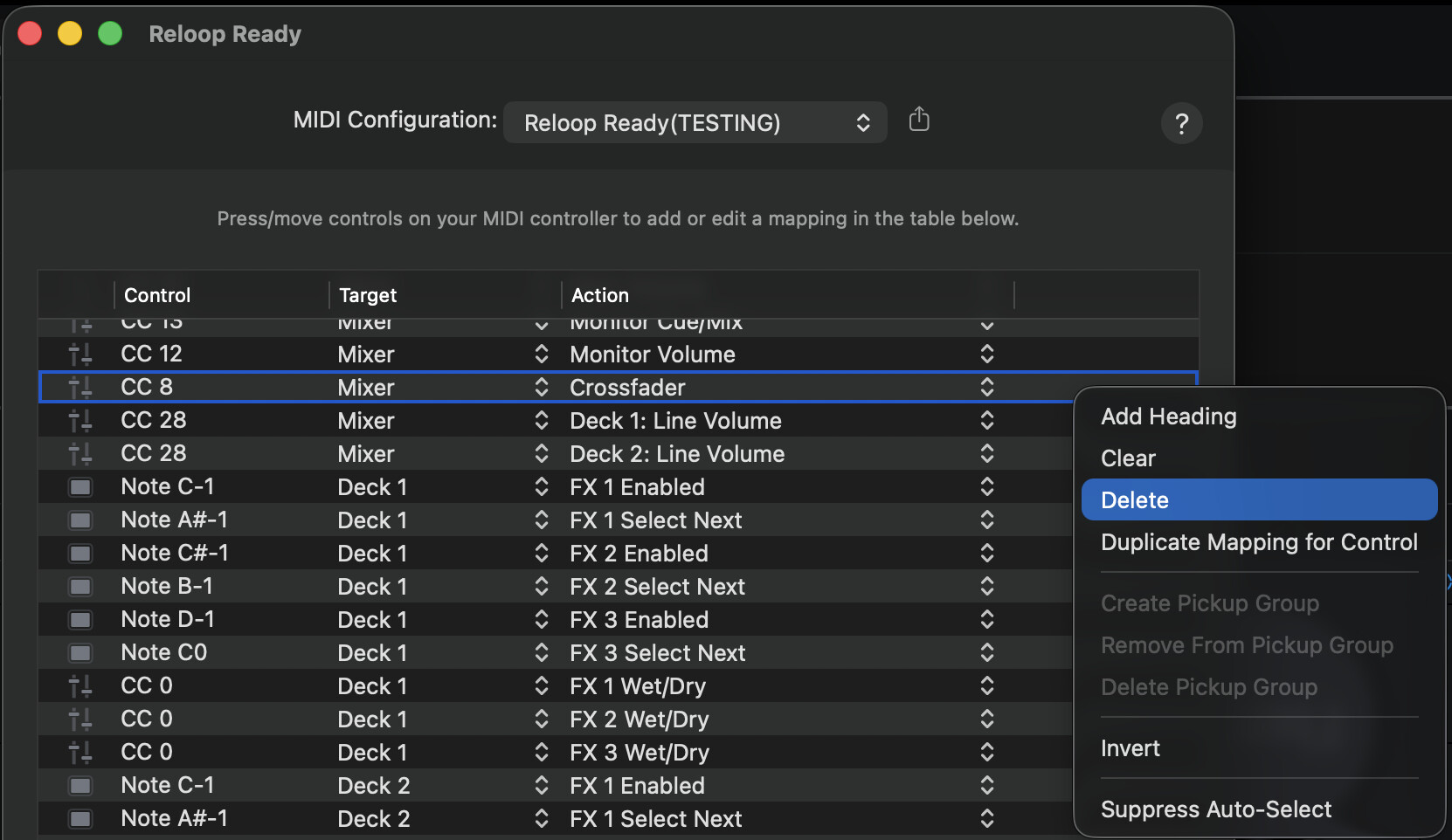Screen dimensions: 1452x840
Task: Click the button icon for Note B-1
Action: point(80,587)
